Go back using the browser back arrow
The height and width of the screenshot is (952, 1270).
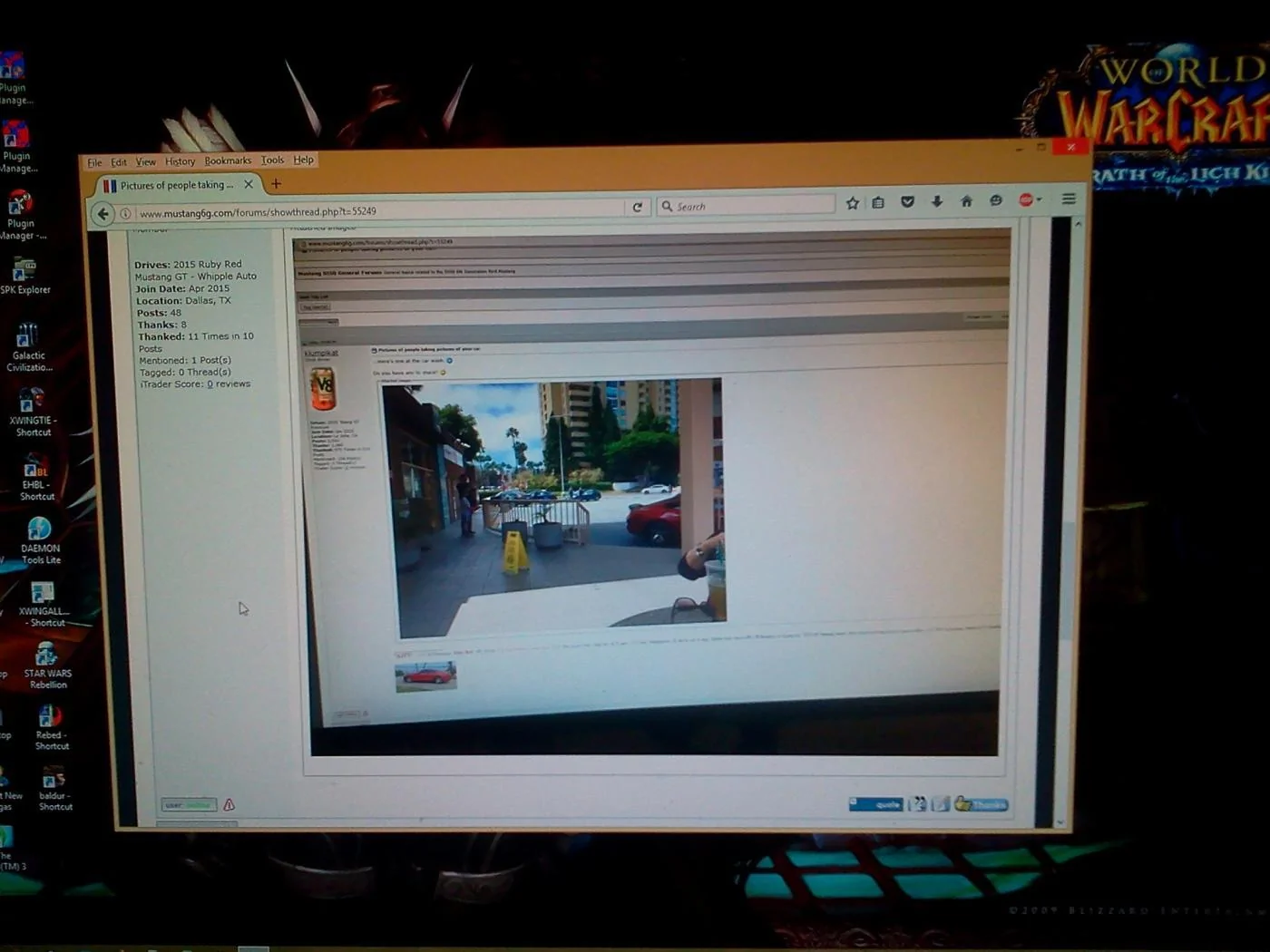coord(103,213)
